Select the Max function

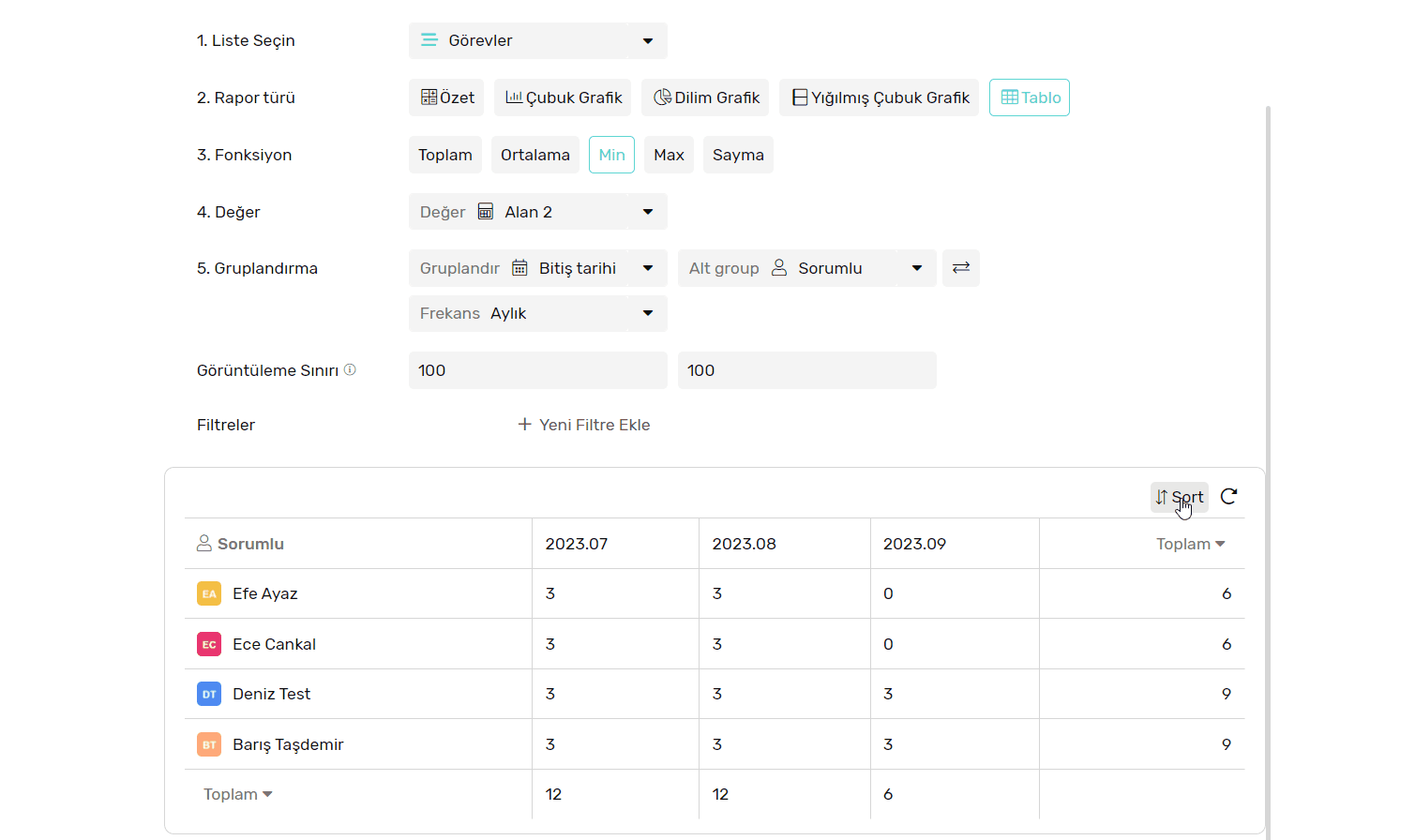click(669, 155)
